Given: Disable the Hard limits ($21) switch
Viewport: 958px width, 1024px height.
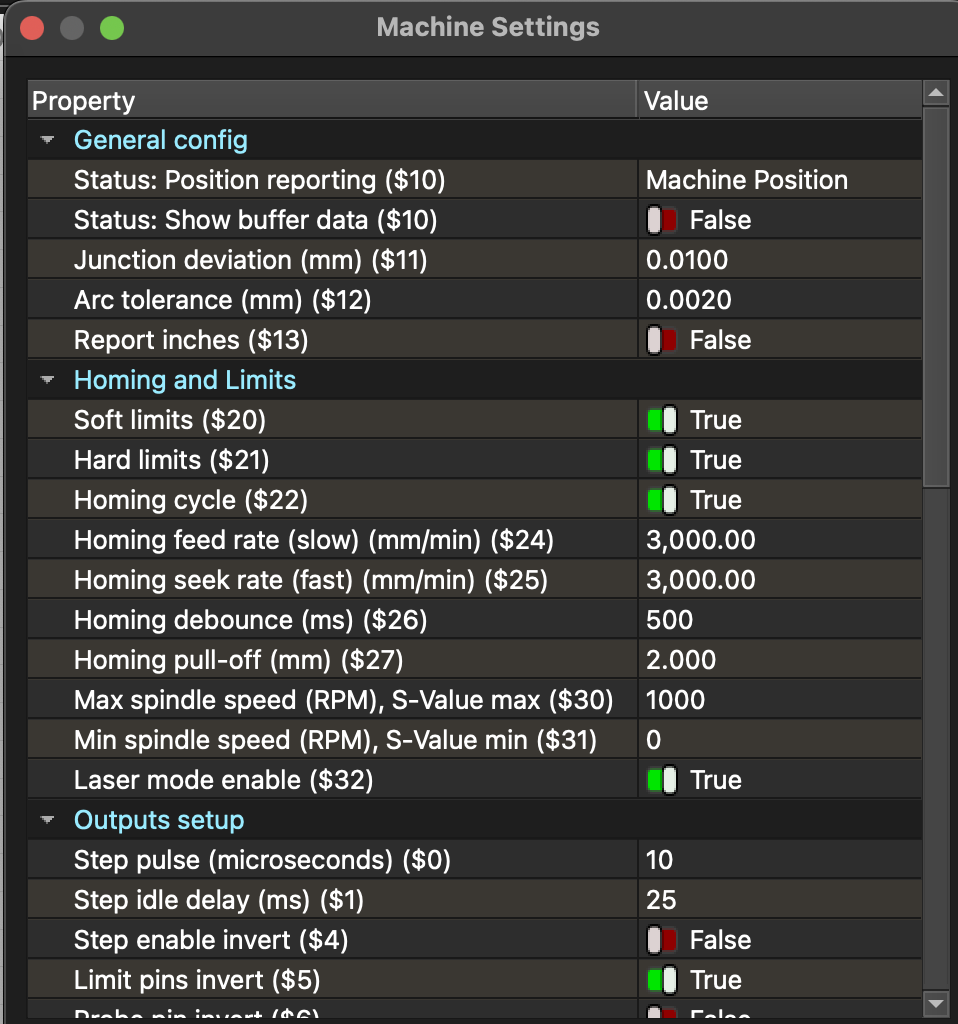Looking at the screenshot, I should click(662, 460).
